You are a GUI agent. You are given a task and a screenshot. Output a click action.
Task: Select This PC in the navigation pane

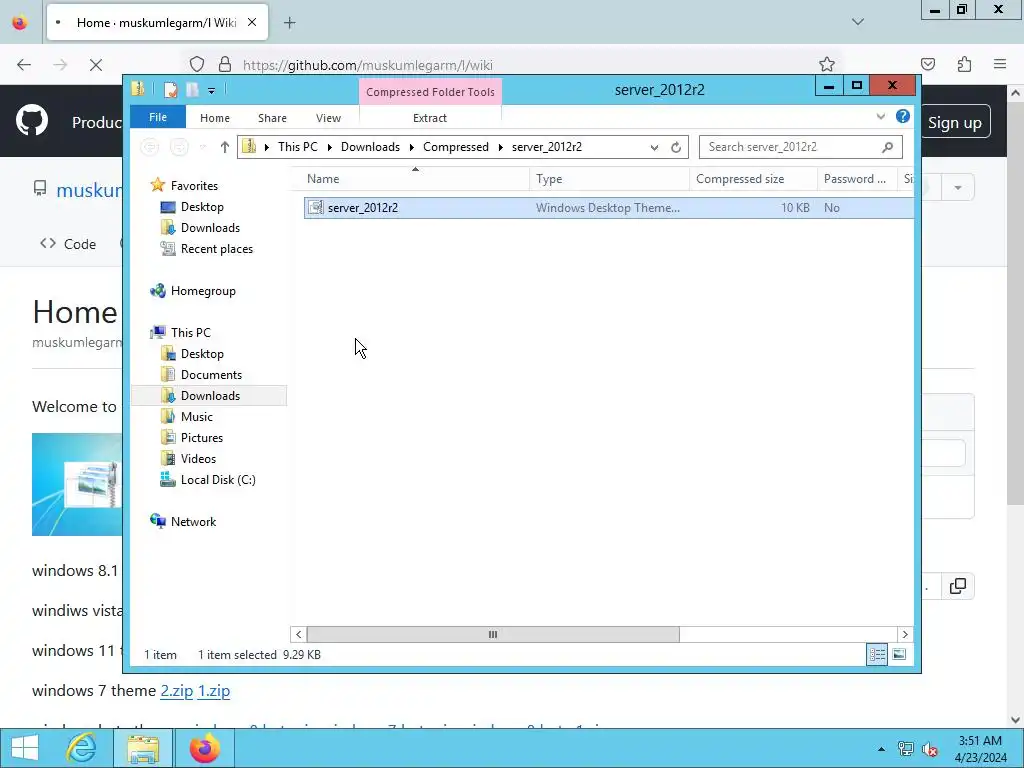point(191,332)
